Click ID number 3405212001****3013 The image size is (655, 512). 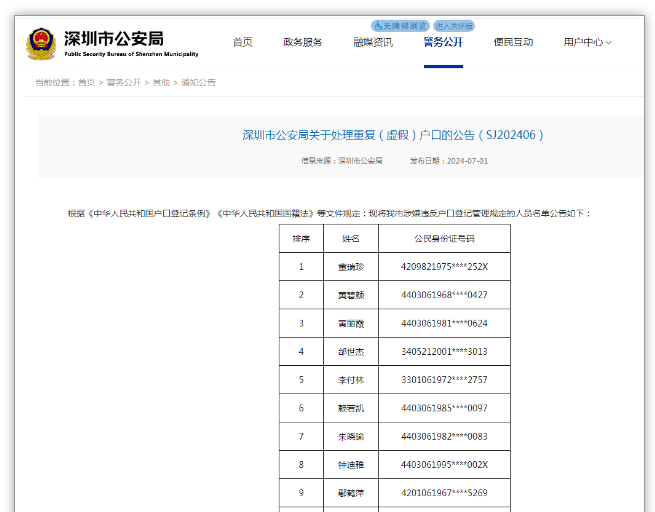pyautogui.click(x=444, y=352)
